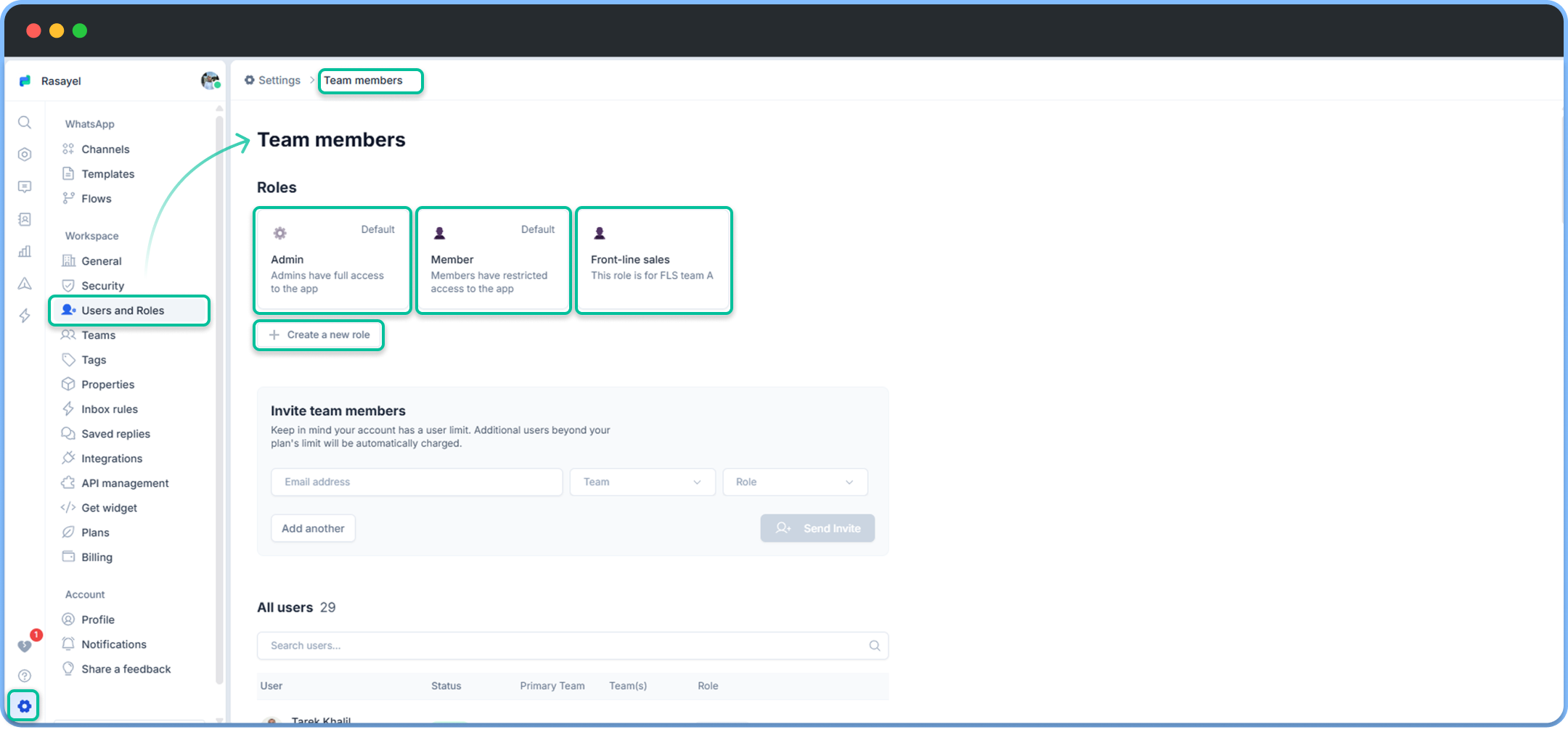Click the Tags label icon
This screenshot has width=1568, height=735.
tap(68, 359)
